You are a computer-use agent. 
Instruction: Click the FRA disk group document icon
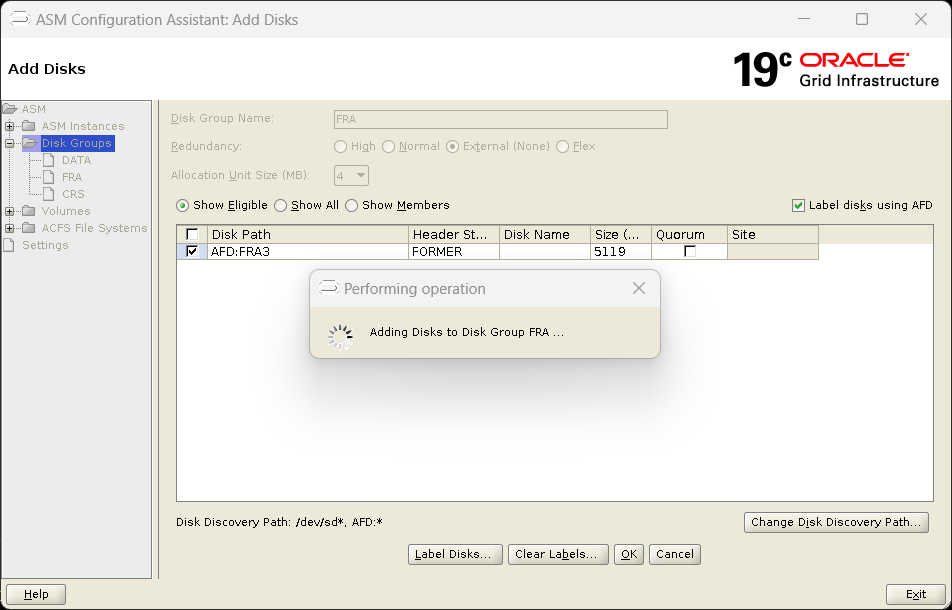49,177
